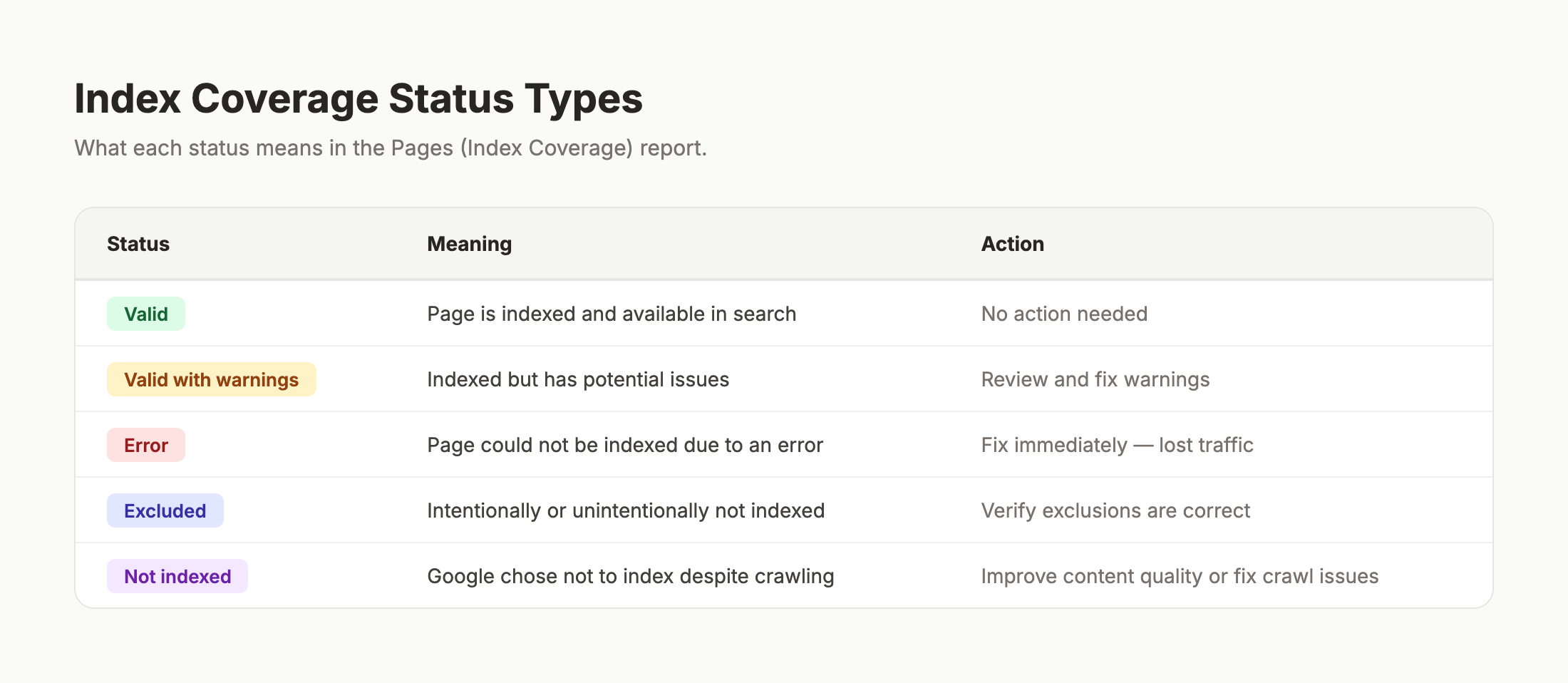Viewport: 1568px width, 683px height.
Task: Click the Index Coverage Status Types heading
Action: (359, 98)
